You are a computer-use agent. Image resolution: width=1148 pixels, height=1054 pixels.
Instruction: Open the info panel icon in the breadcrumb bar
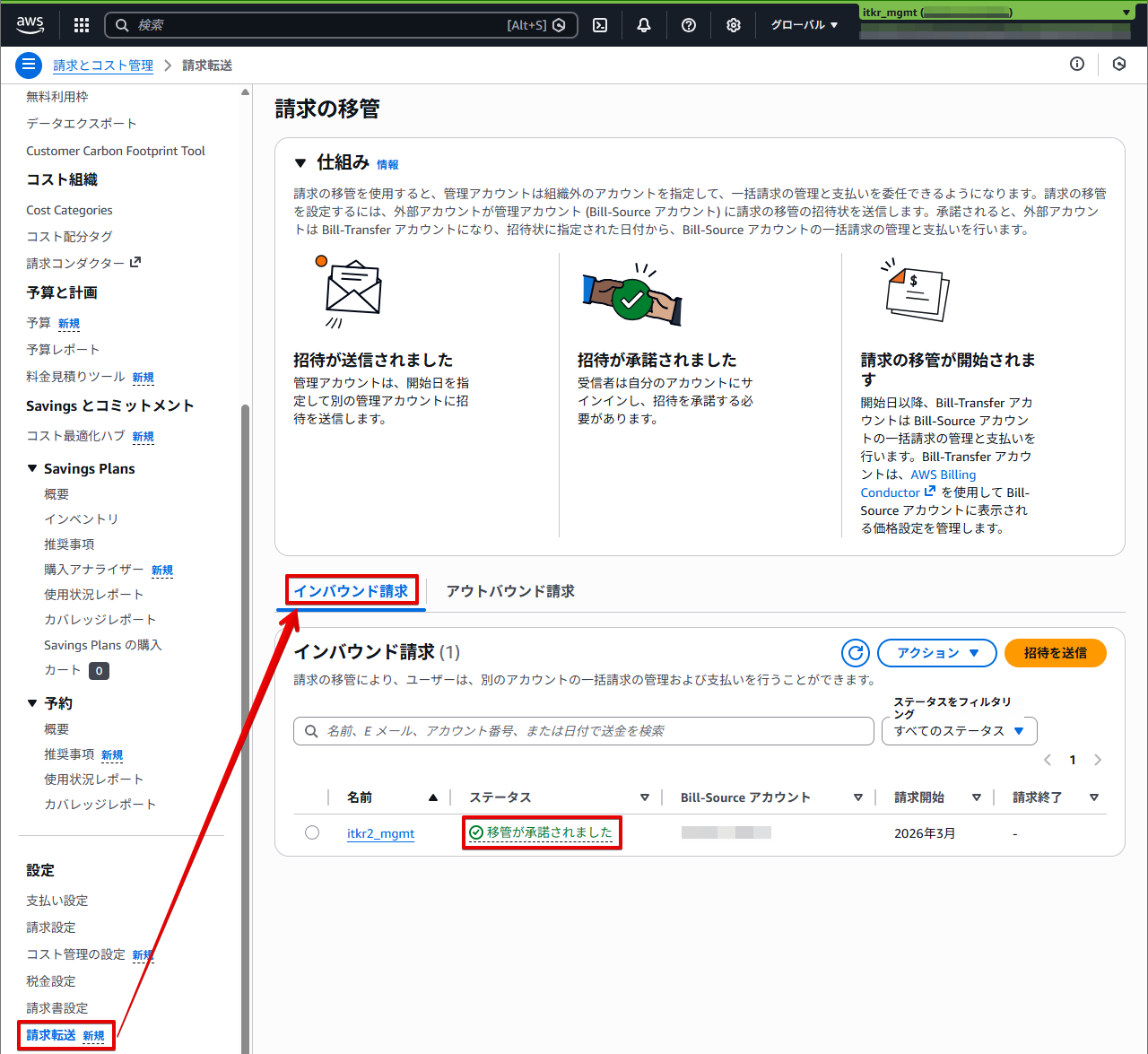(x=1077, y=64)
